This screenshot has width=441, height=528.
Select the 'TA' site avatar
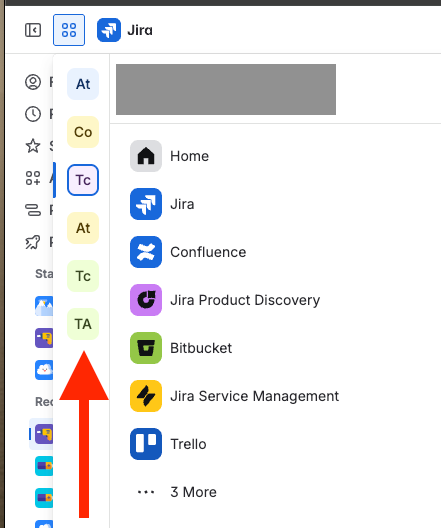(x=83, y=324)
